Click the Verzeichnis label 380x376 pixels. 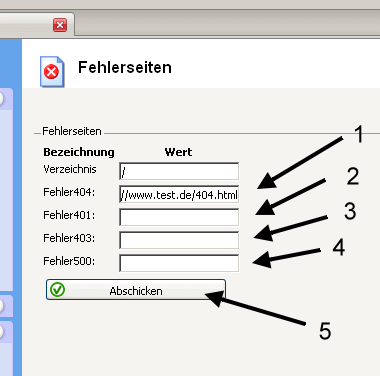click(x=70, y=169)
